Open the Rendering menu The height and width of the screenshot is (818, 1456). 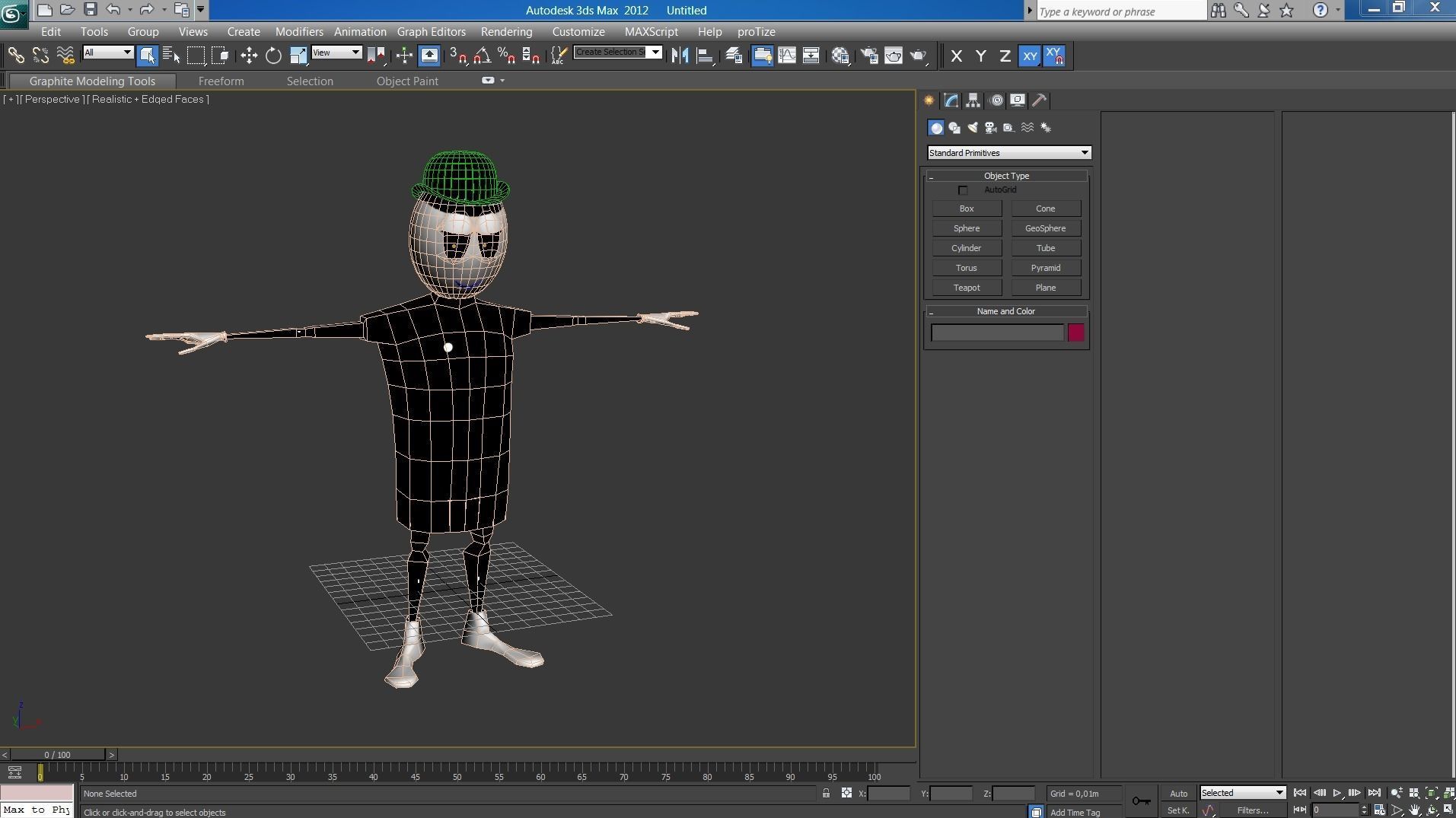[506, 32]
